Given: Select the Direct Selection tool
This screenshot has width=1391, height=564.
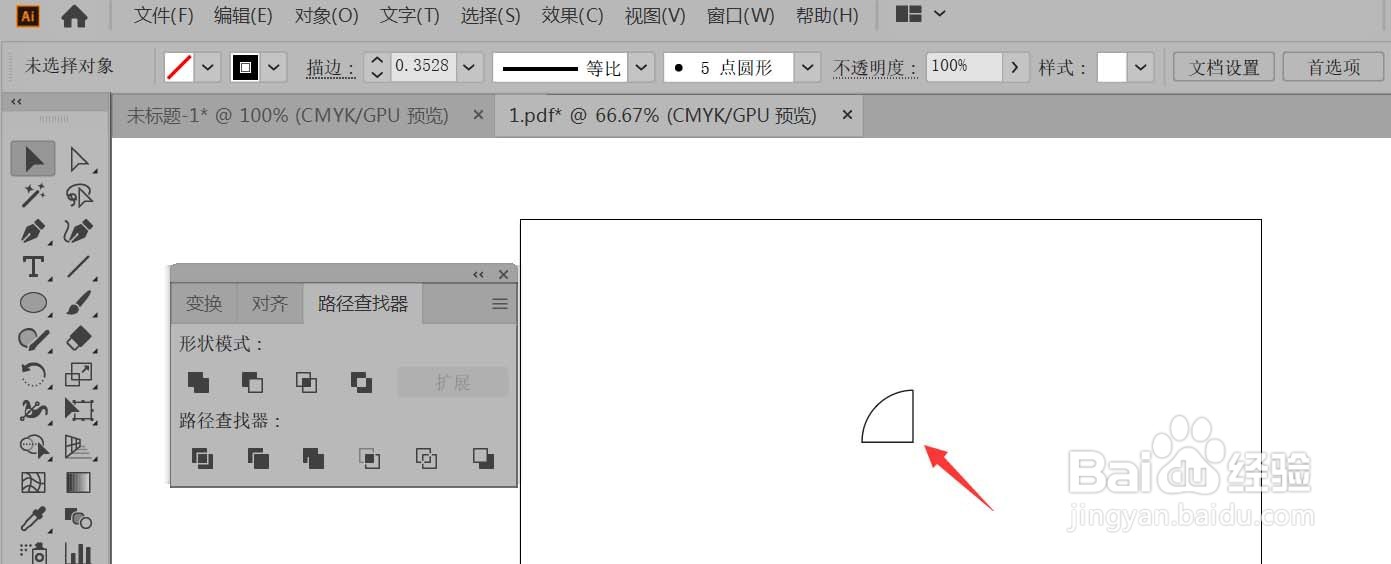Looking at the screenshot, I should tap(79, 160).
